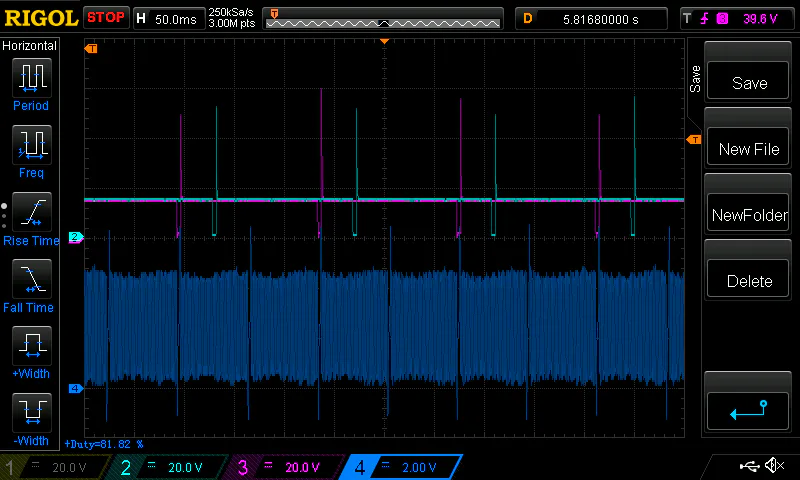Select the Freq measurement icon
Image resolution: width=800 pixels, height=480 pixels.
31,144
